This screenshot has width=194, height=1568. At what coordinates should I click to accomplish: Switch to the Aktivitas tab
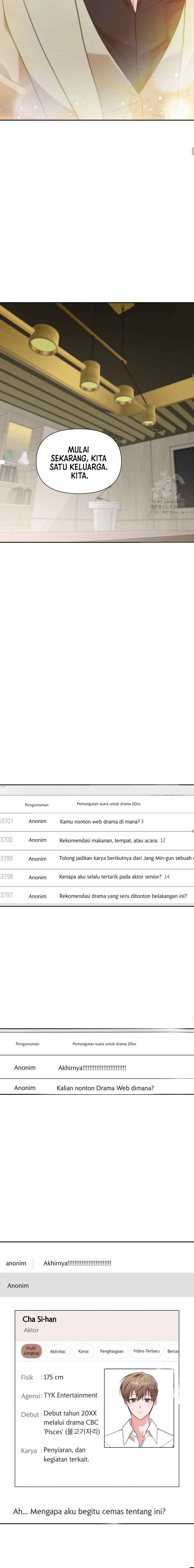pyautogui.click(x=58, y=1351)
